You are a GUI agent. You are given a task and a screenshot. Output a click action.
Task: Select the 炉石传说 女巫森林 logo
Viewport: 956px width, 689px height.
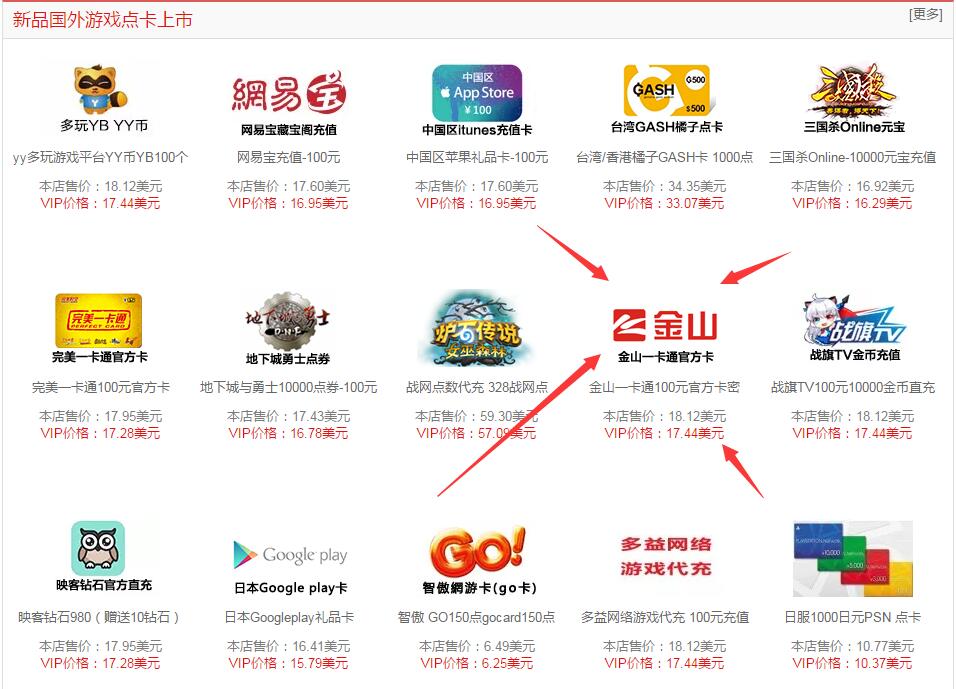click(476, 328)
